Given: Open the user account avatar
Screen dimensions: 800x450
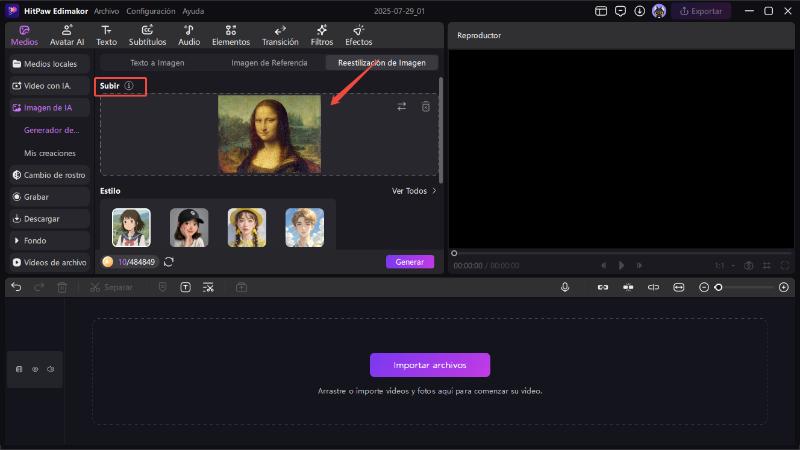Looking at the screenshot, I should (x=659, y=11).
